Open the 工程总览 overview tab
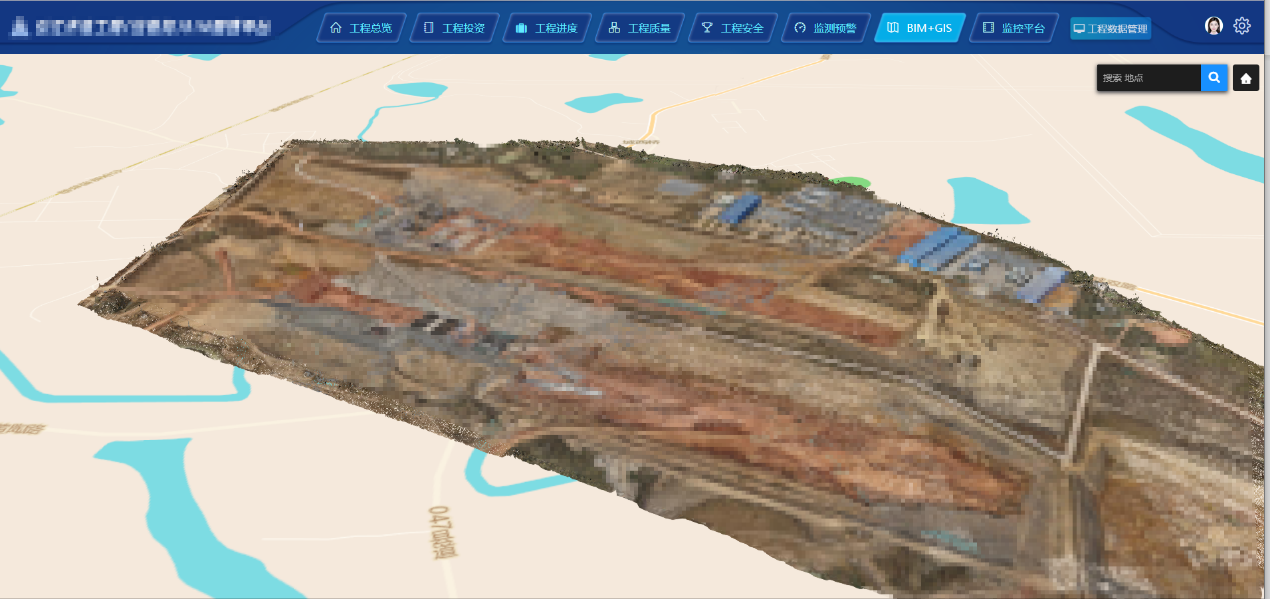The height and width of the screenshot is (599, 1270). (x=361, y=28)
